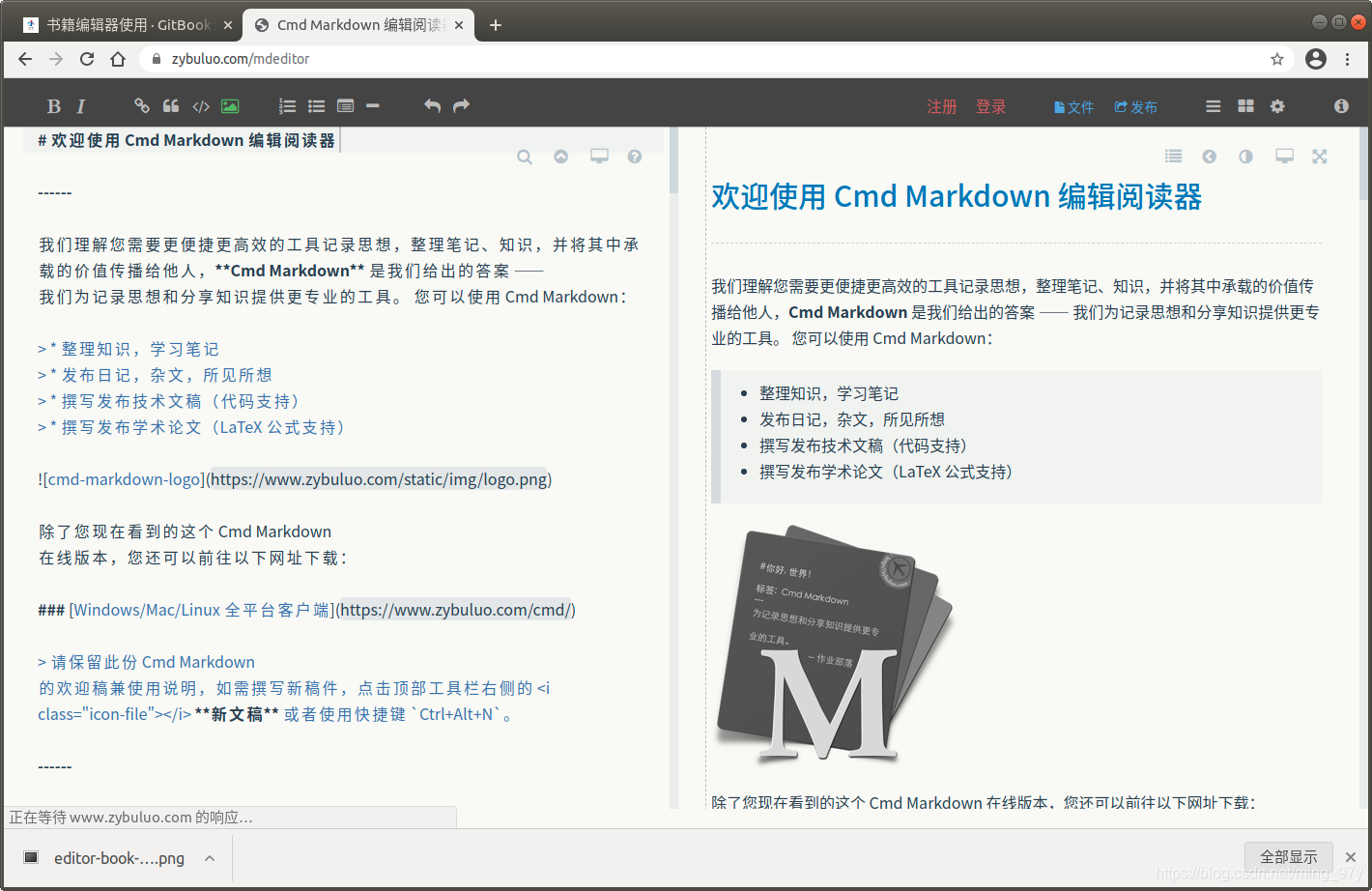Close the downloads bar
This screenshot has height=891, width=1372.
point(1351,857)
